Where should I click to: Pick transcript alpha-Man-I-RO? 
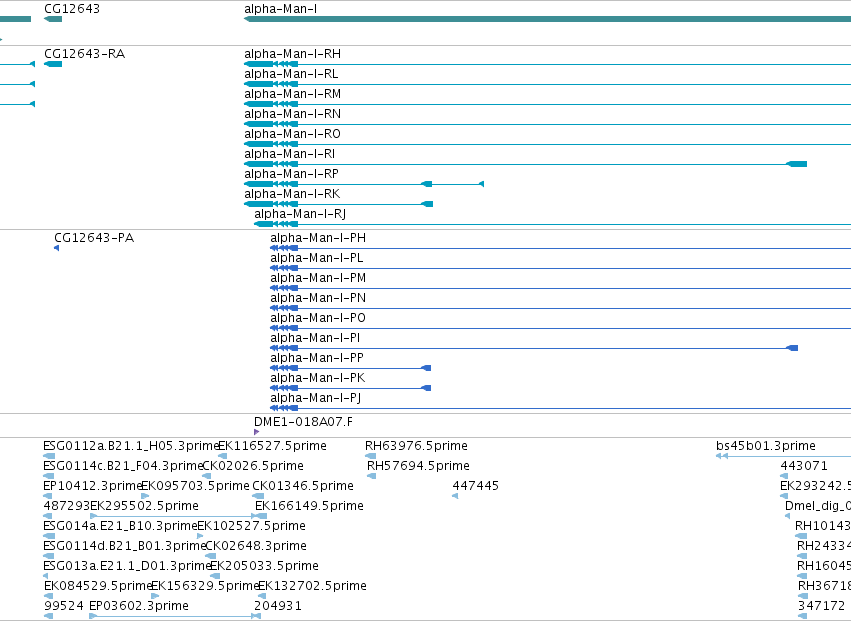point(293,134)
